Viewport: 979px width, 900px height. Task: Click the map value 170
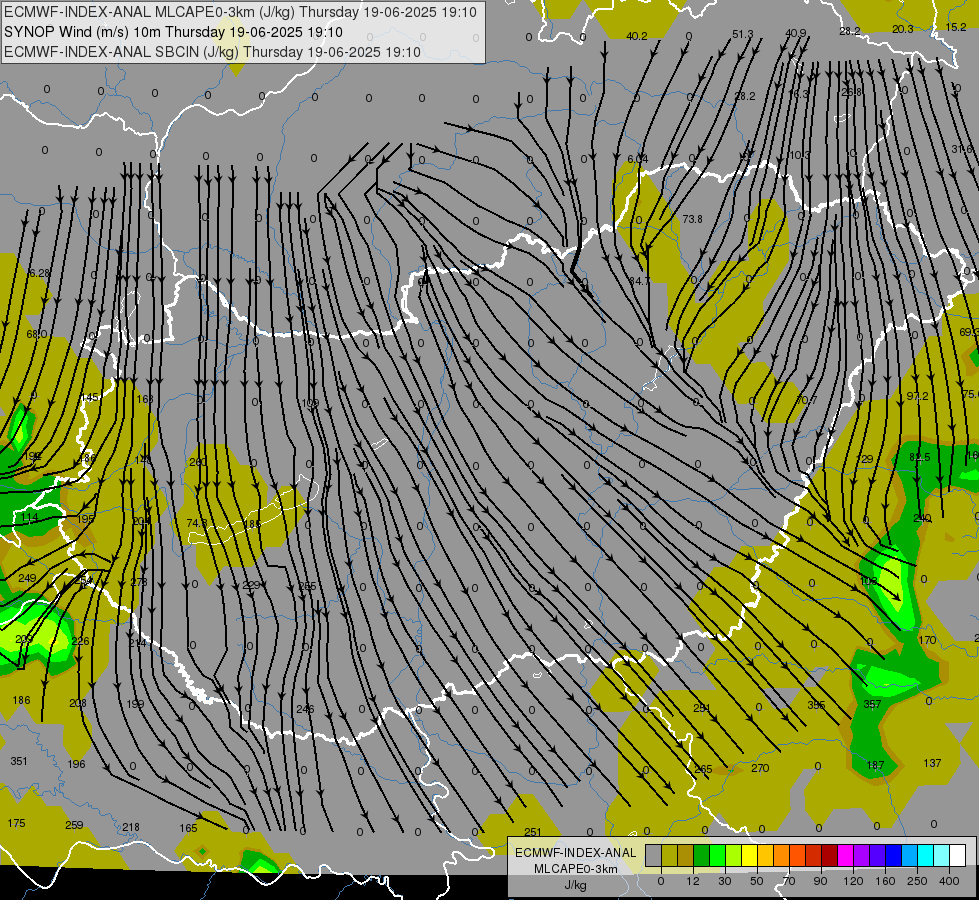click(x=927, y=640)
